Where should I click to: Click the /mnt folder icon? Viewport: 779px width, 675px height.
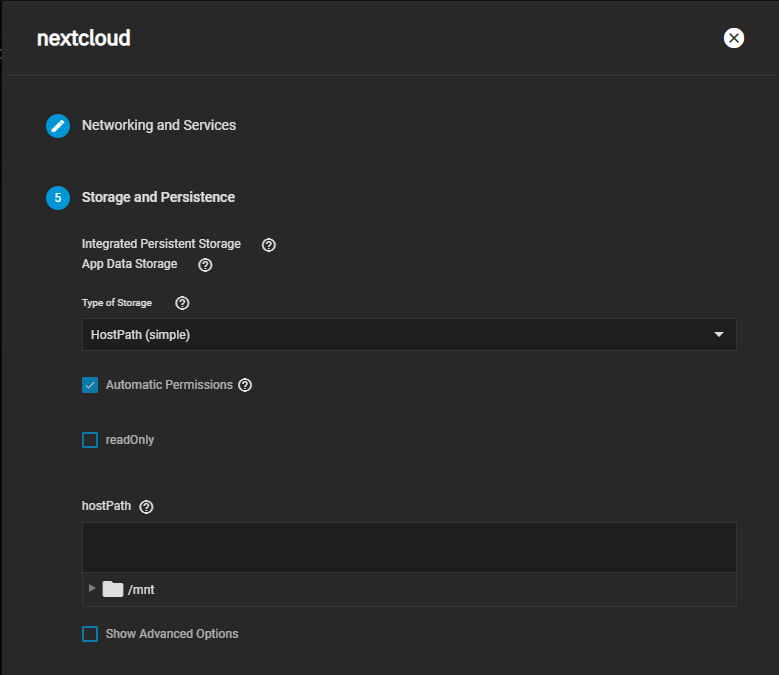point(112,589)
